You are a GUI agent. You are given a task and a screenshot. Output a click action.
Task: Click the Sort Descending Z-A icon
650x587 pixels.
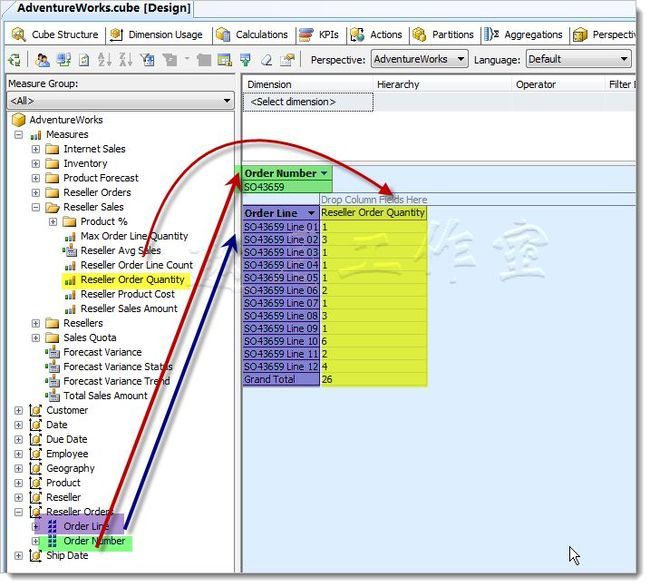[126, 60]
